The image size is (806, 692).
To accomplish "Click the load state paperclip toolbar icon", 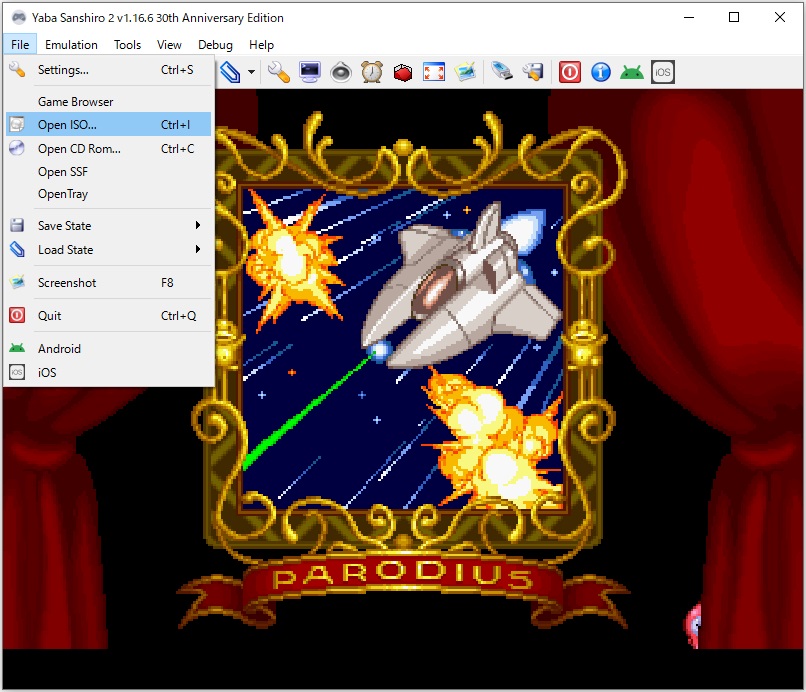I will [230, 72].
